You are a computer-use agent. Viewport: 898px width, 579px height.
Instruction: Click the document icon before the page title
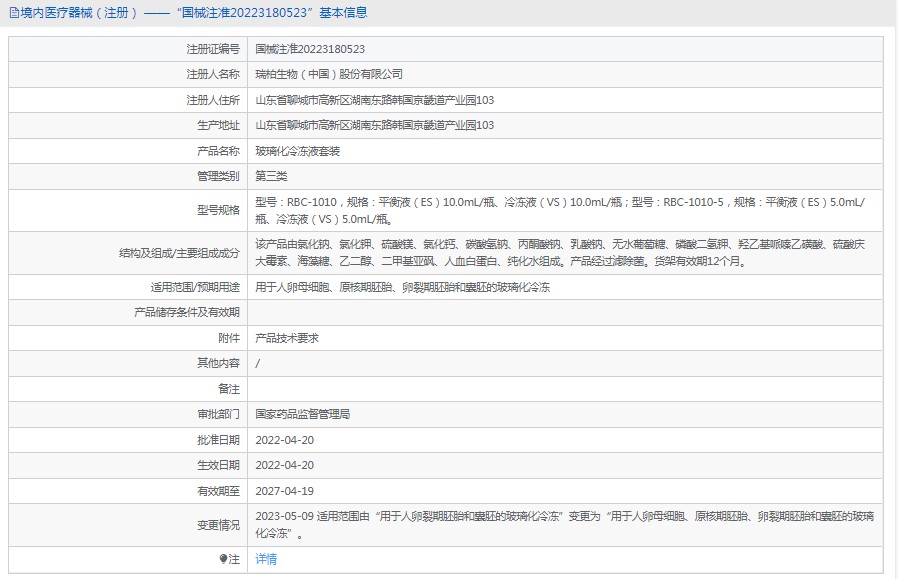tap(14, 13)
